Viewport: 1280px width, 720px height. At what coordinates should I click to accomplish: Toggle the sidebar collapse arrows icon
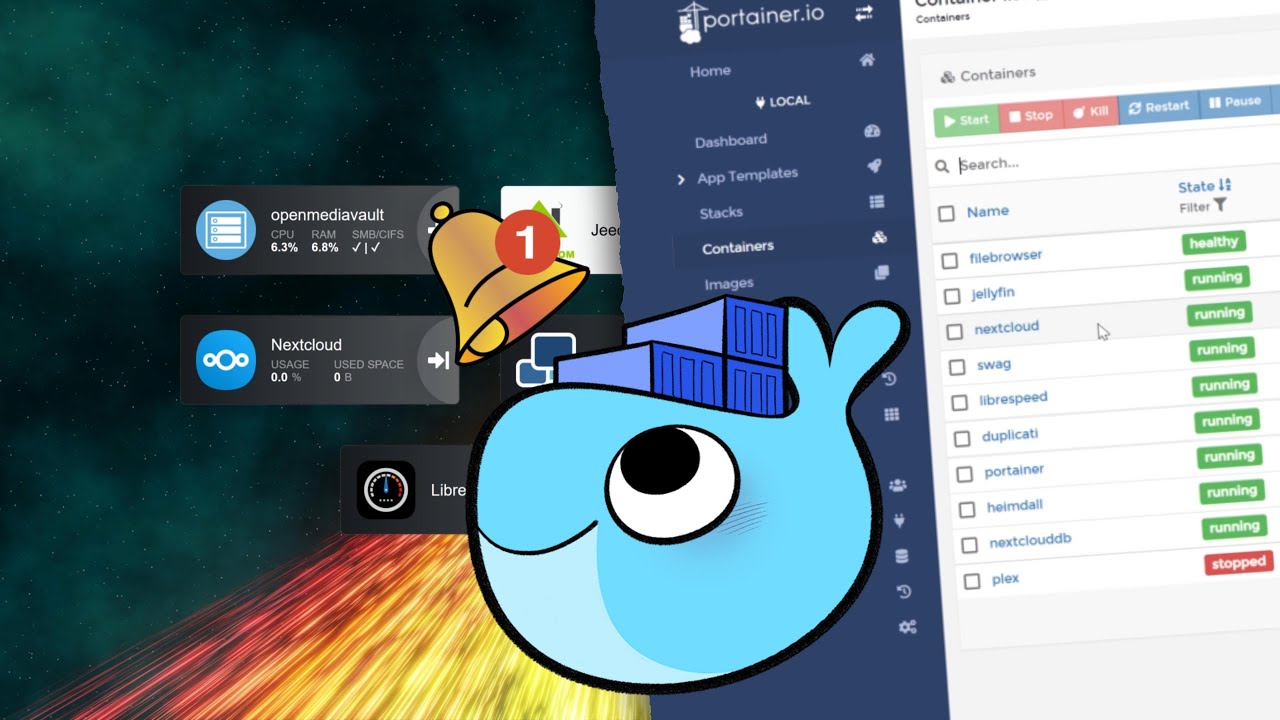863,13
